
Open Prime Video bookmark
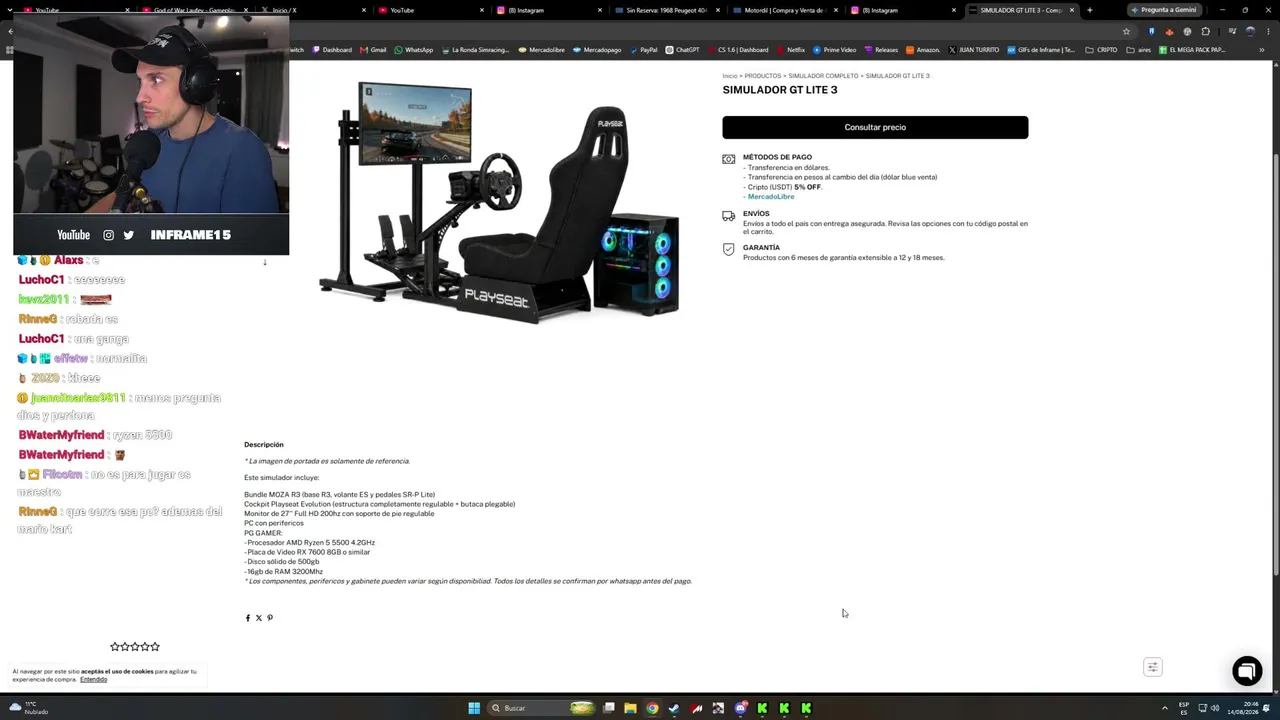[835, 50]
